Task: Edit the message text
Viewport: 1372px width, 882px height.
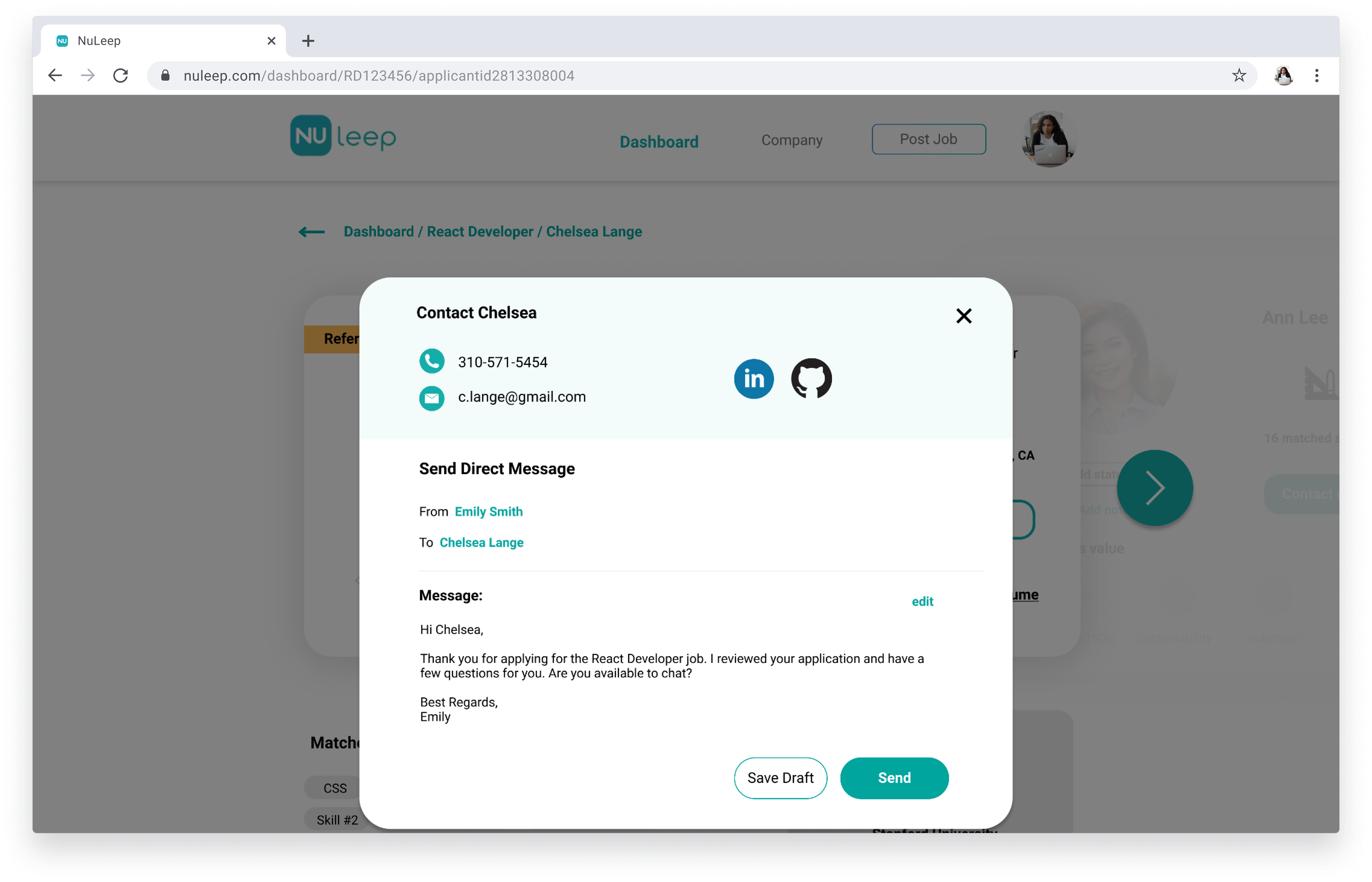Action: click(922, 601)
